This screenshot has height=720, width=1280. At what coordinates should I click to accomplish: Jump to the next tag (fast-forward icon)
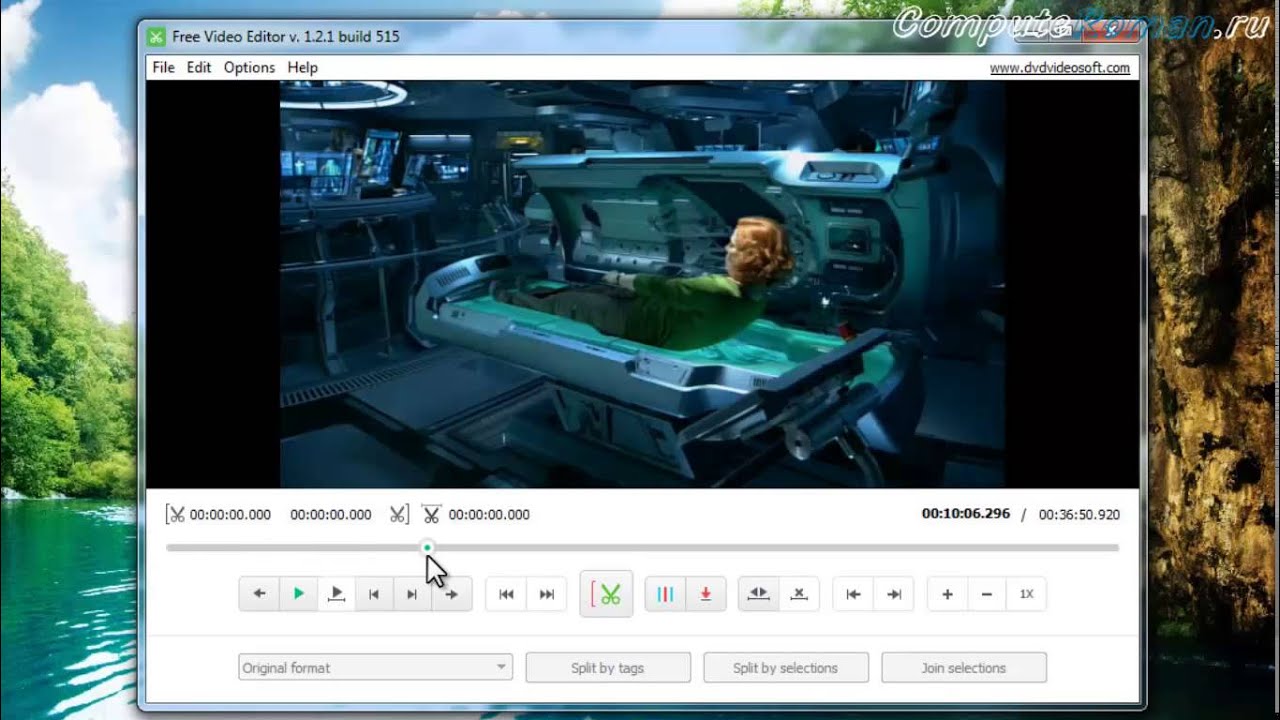[546, 594]
